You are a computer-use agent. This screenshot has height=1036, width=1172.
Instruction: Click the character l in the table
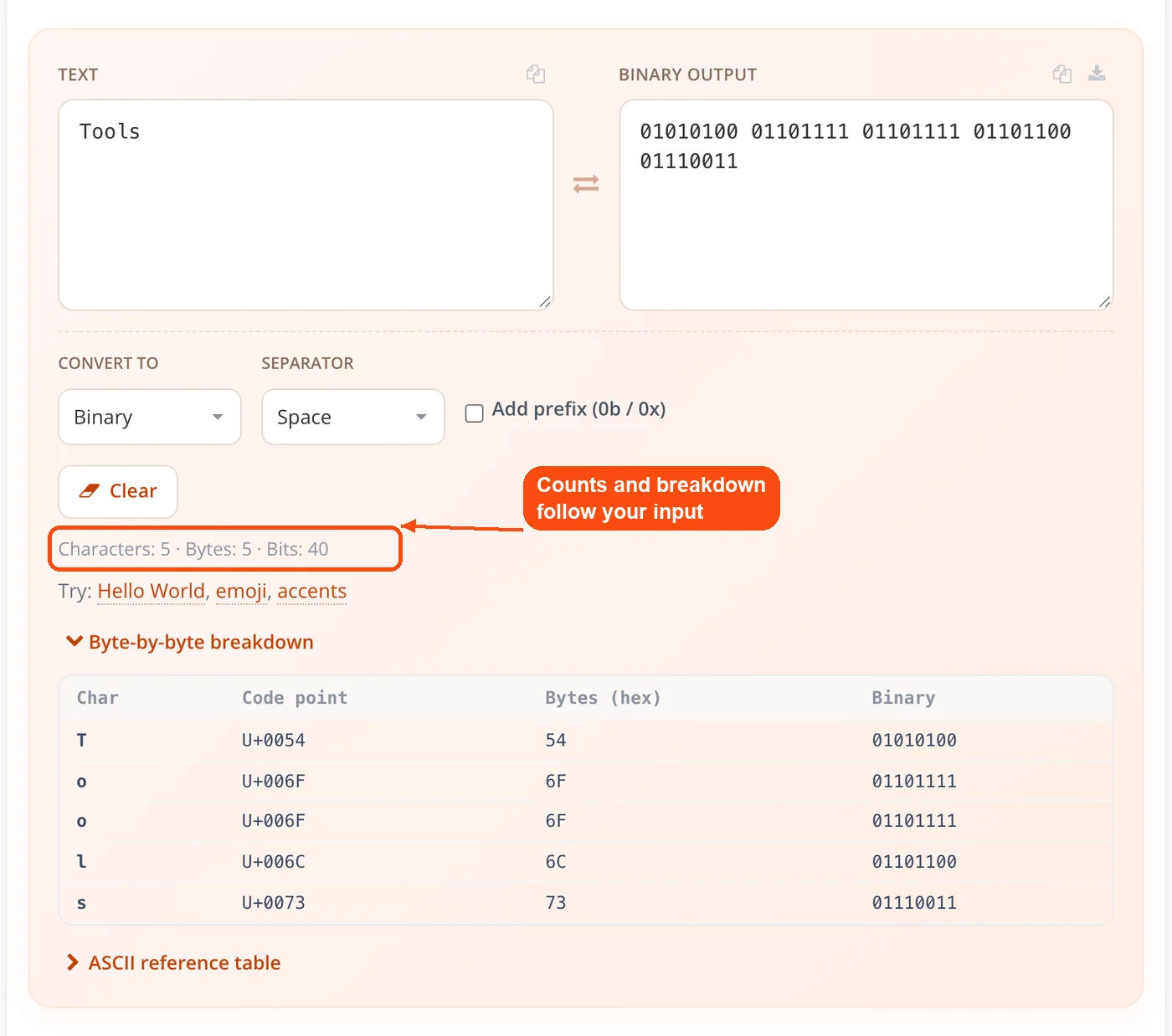coord(81,862)
